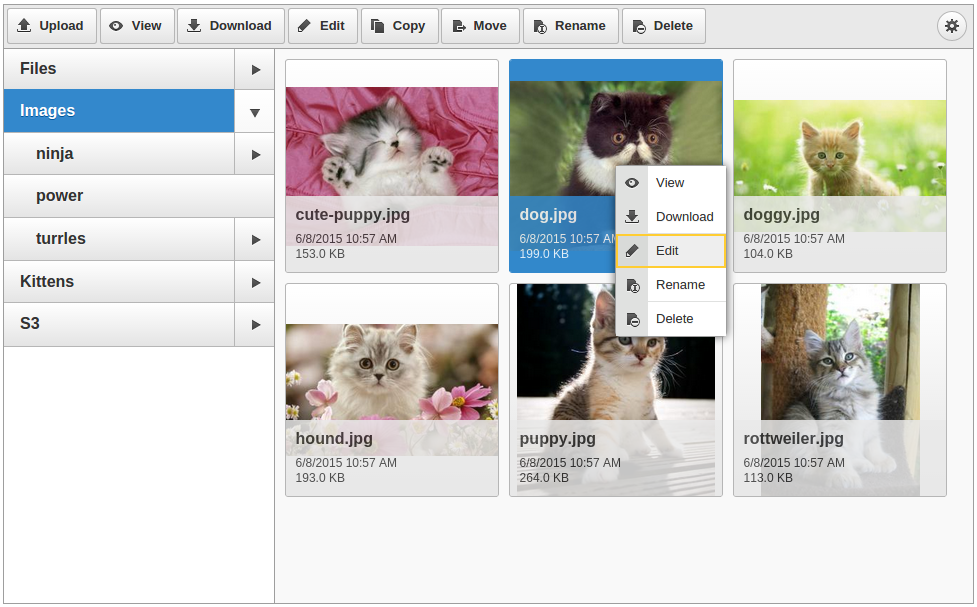
Task: Open settings via the gear icon
Action: (951, 26)
